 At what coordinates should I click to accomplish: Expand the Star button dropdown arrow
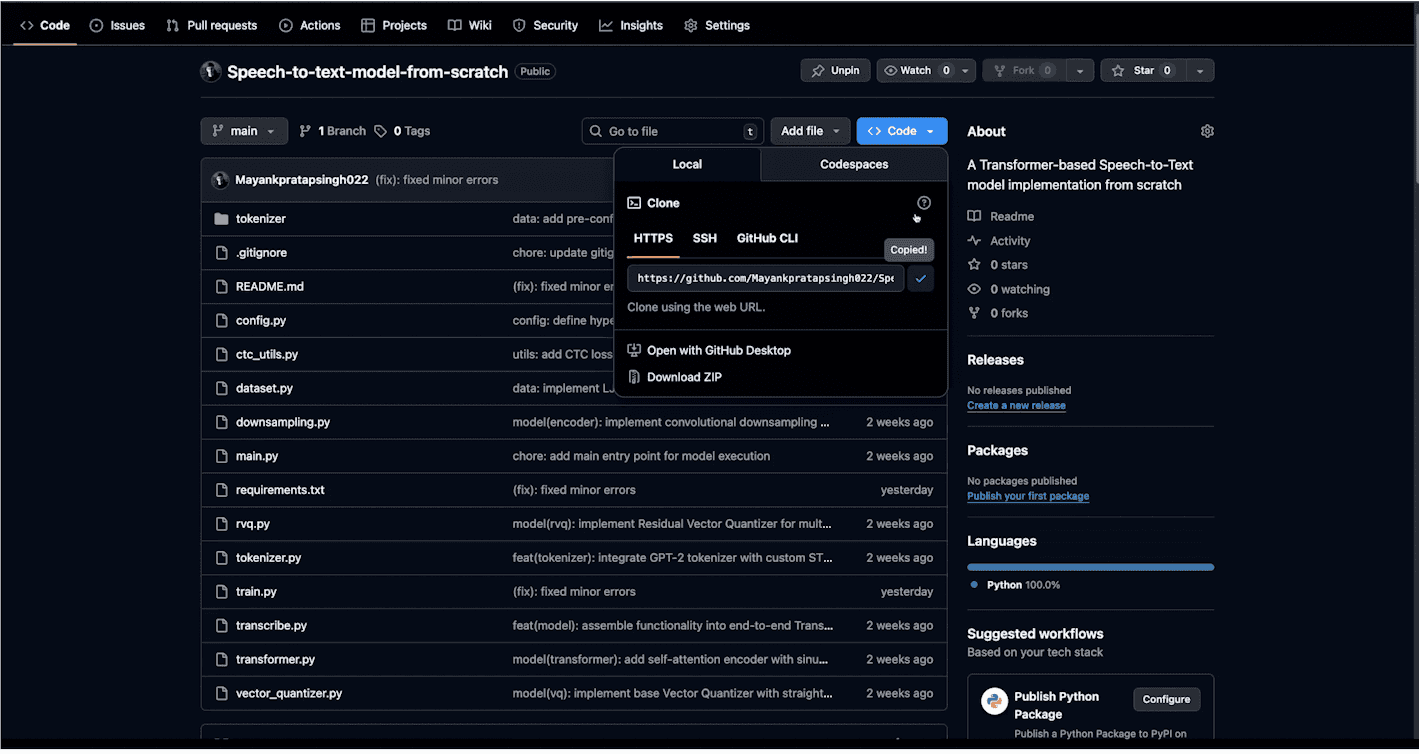1199,70
